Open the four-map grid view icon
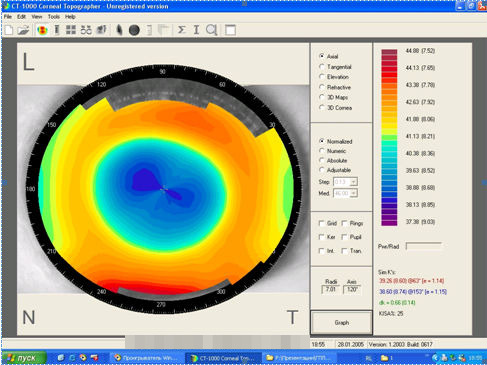 click(71, 30)
